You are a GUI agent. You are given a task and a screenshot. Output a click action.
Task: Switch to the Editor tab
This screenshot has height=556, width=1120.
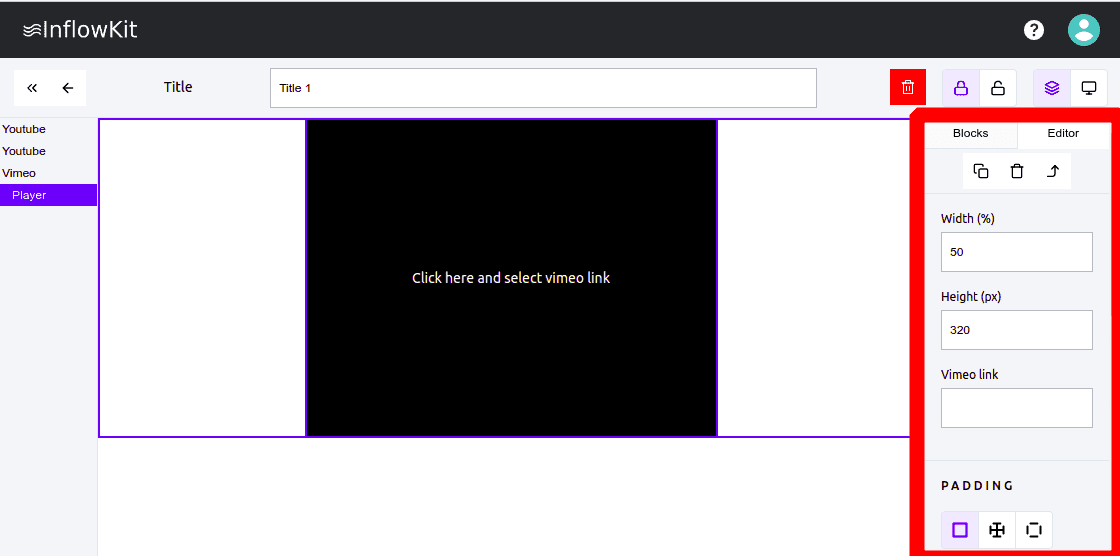point(1063,134)
